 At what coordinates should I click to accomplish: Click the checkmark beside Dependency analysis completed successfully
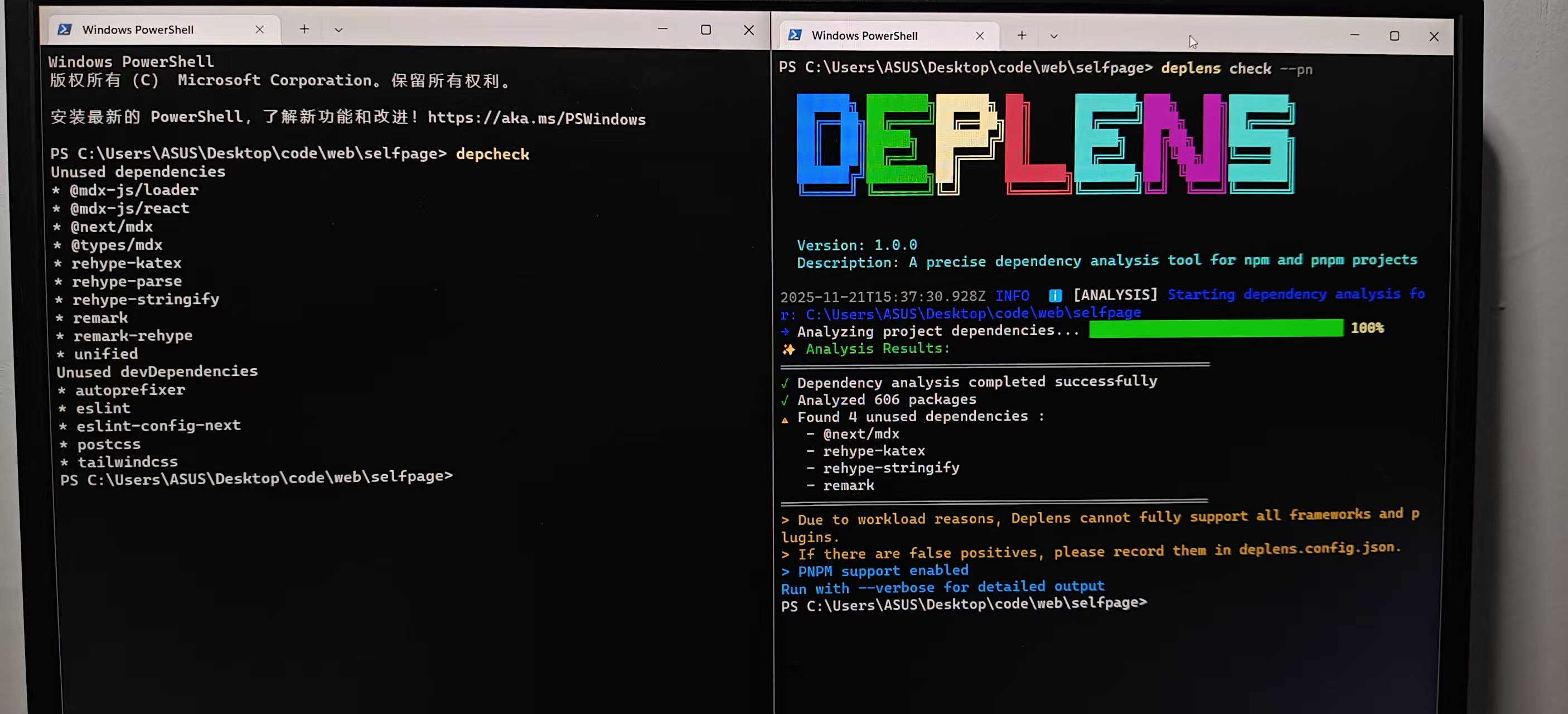pos(785,382)
